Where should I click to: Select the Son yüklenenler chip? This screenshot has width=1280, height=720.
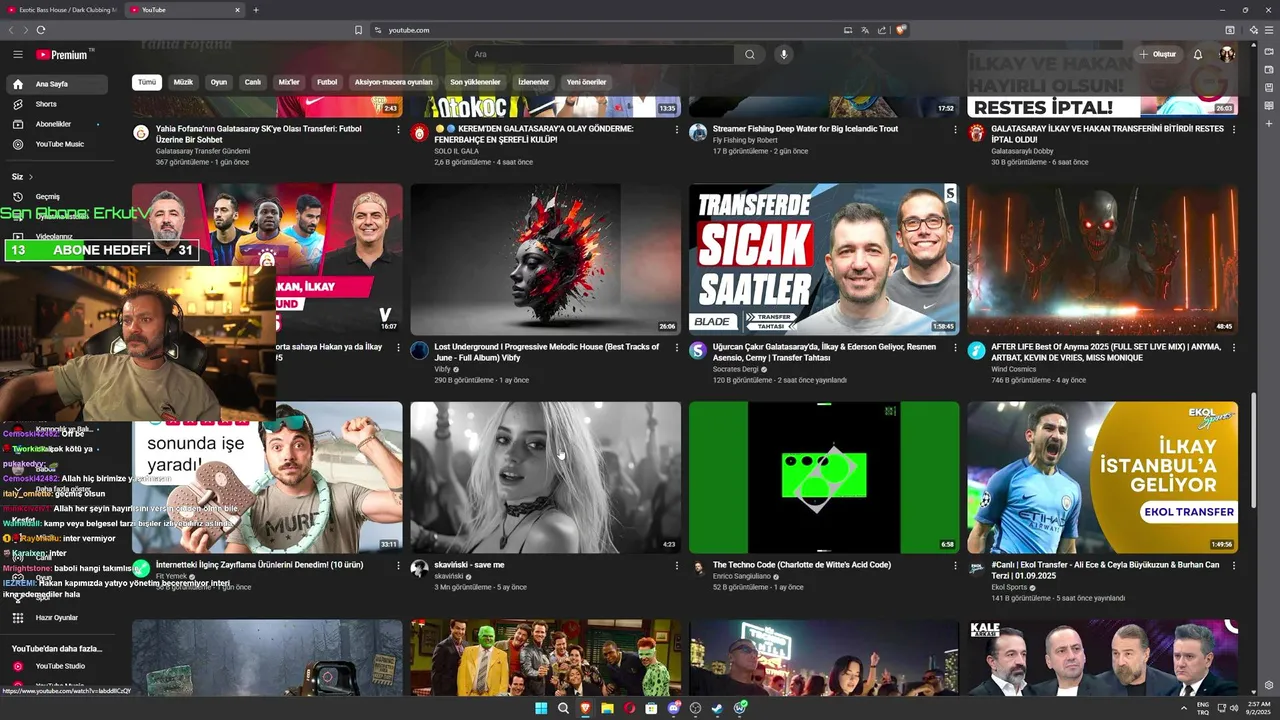click(x=475, y=82)
